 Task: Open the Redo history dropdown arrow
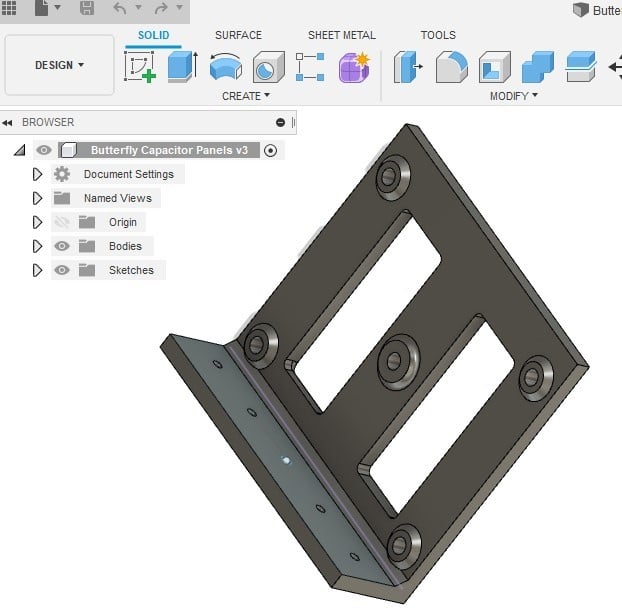pyautogui.click(x=179, y=7)
